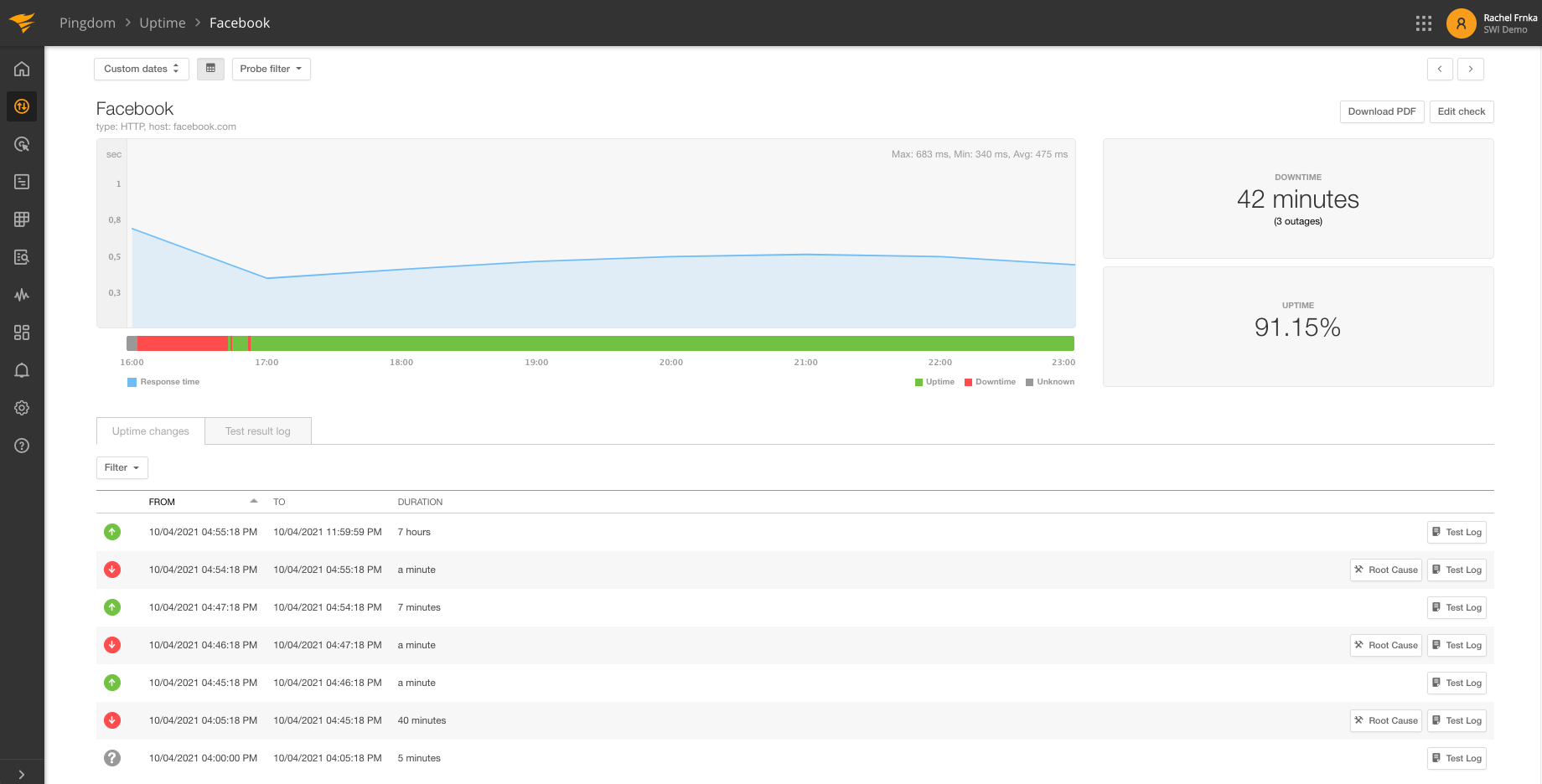Click the grey unknown segment on timeline
The width and height of the screenshot is (1542, 784).
[x=132, y=343]
